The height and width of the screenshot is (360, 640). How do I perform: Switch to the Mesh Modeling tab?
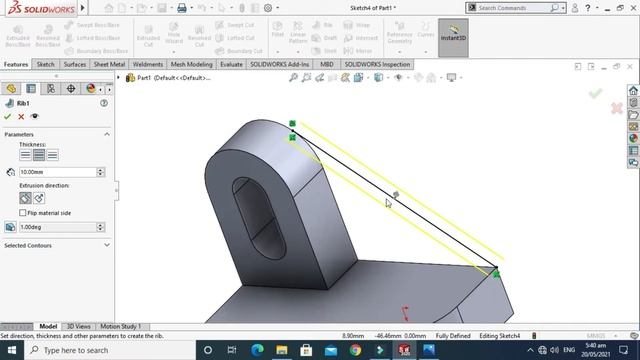191,64
